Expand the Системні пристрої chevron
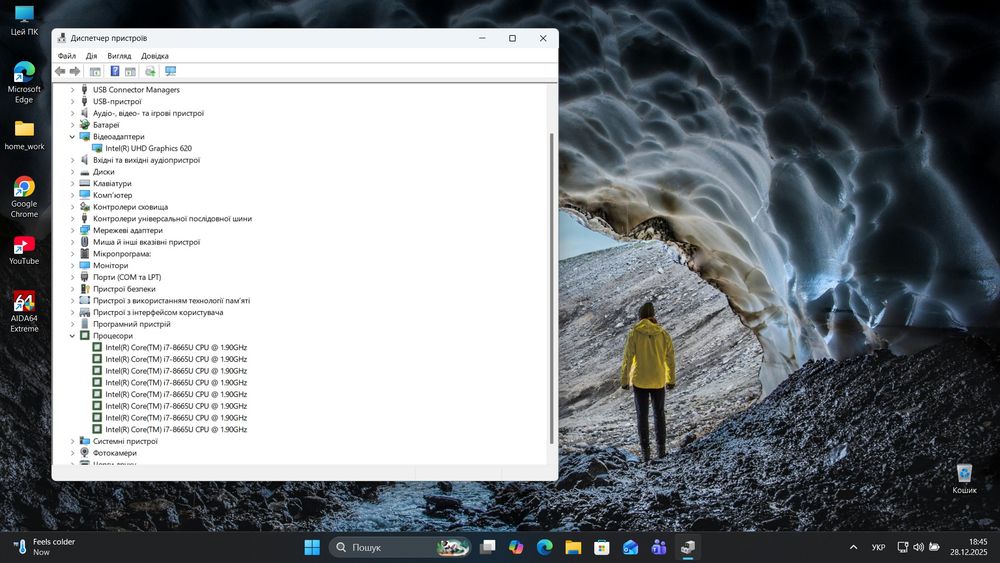Image resolution: width=1000 pixels, height=563 pixels. pos(72,441)
